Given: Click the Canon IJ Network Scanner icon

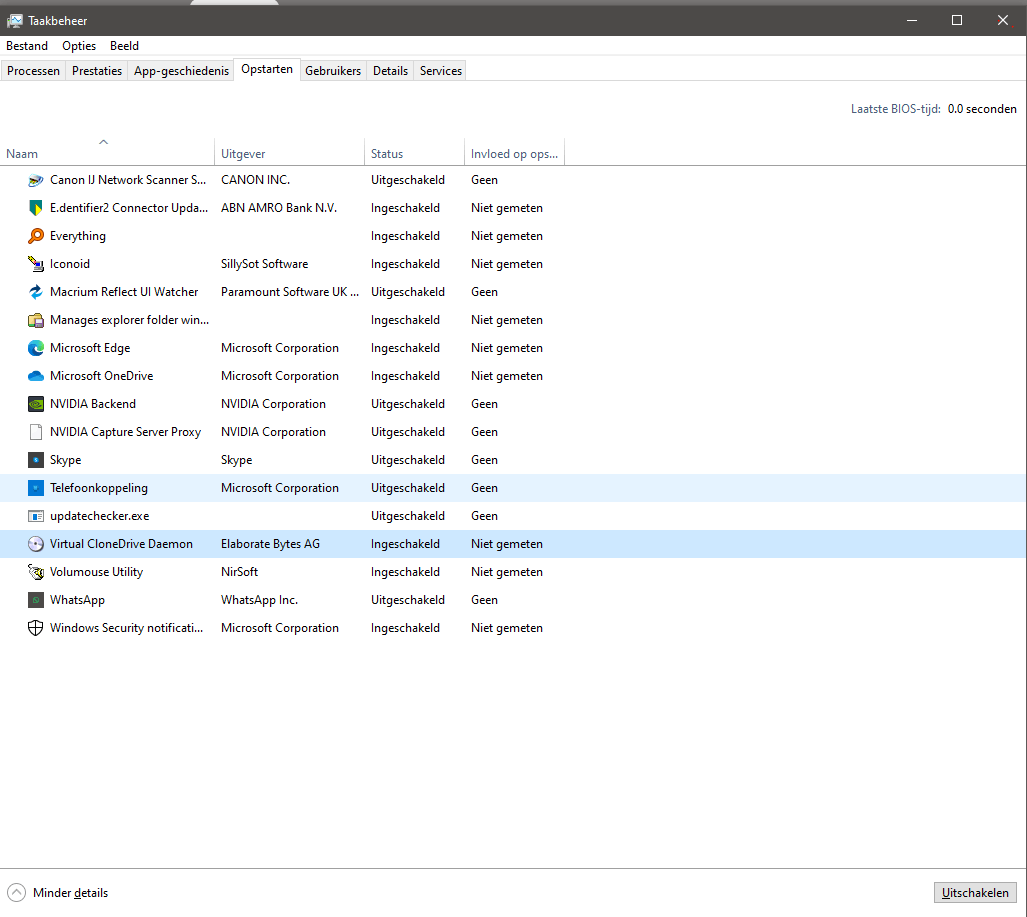Looking at the screenshot, I should pos(36,180).
